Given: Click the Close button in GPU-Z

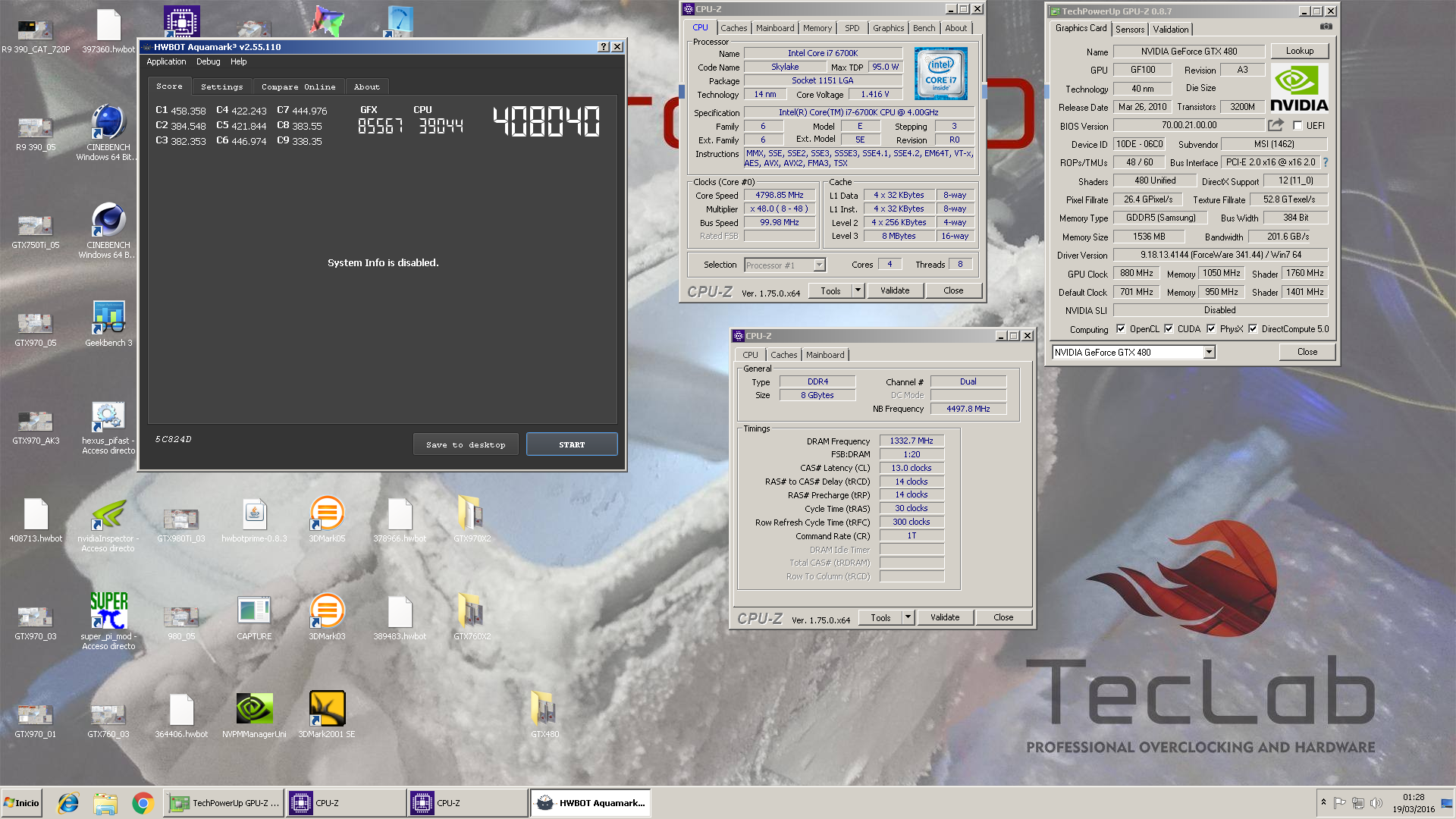Looking at the screenshot, I should click(1307, 352).
